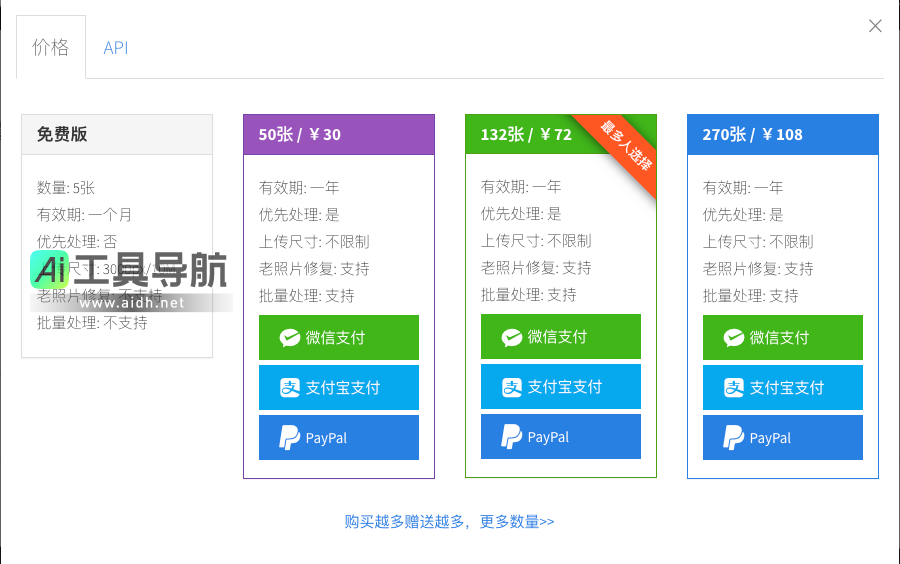Click Alipay icon in 270张 plan

(x=734, y=388)
